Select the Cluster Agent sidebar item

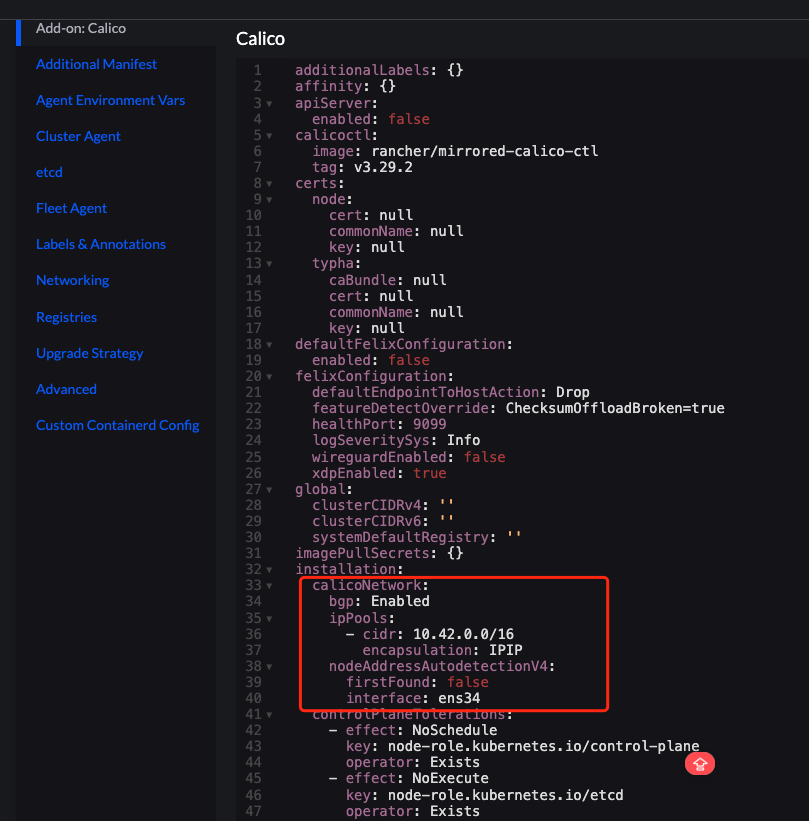[x=78, y=136]
